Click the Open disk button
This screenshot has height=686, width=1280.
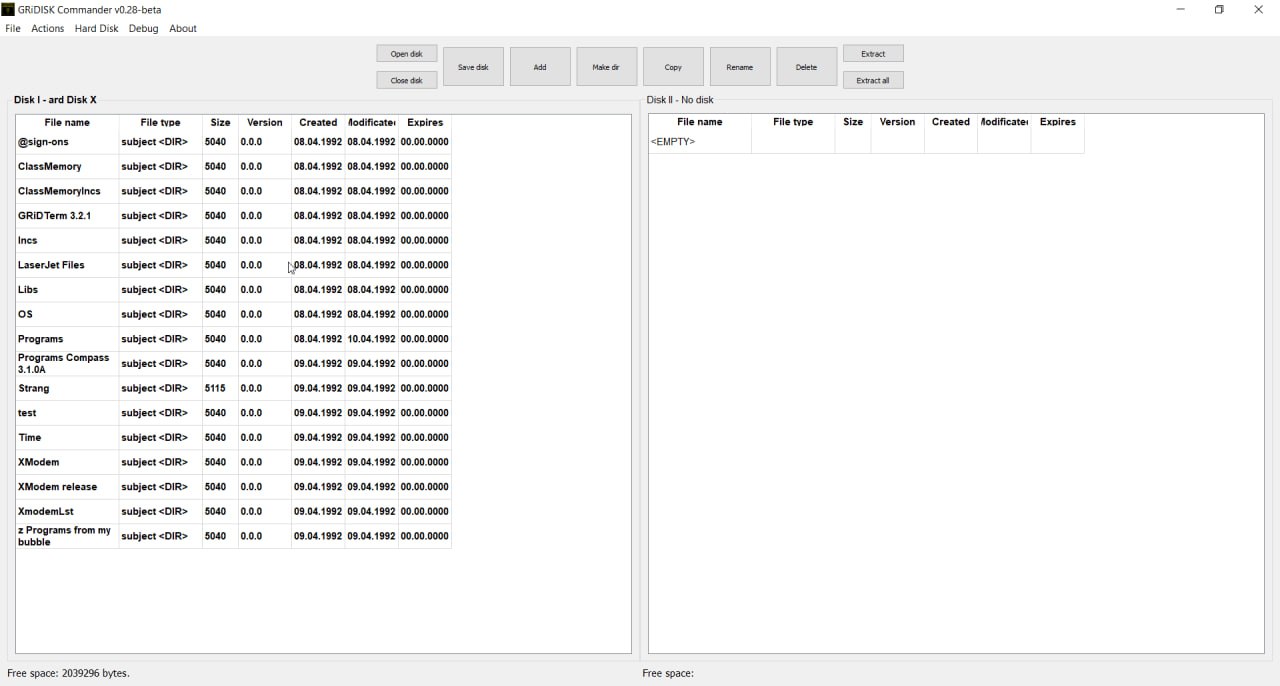(406, 54)
